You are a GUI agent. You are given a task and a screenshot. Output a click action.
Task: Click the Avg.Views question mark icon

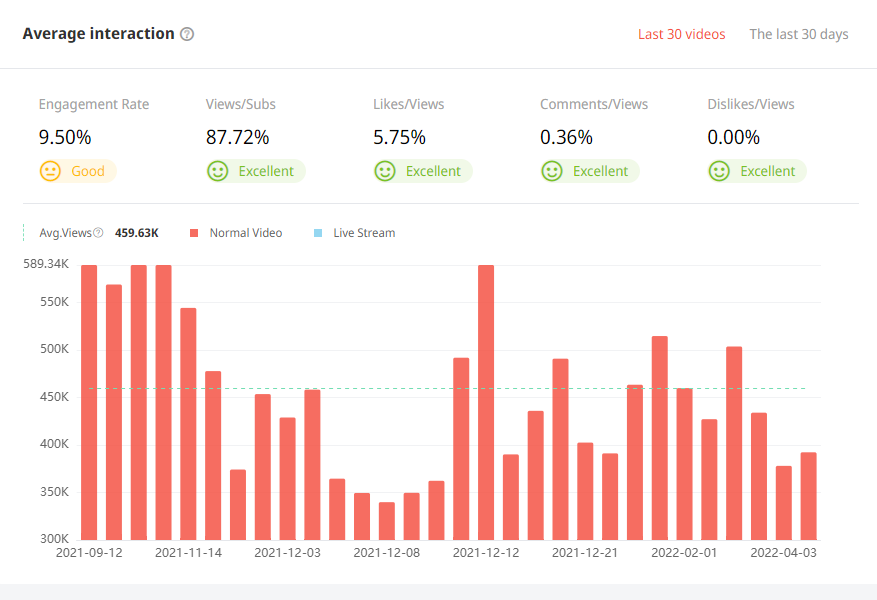[98, 233]
